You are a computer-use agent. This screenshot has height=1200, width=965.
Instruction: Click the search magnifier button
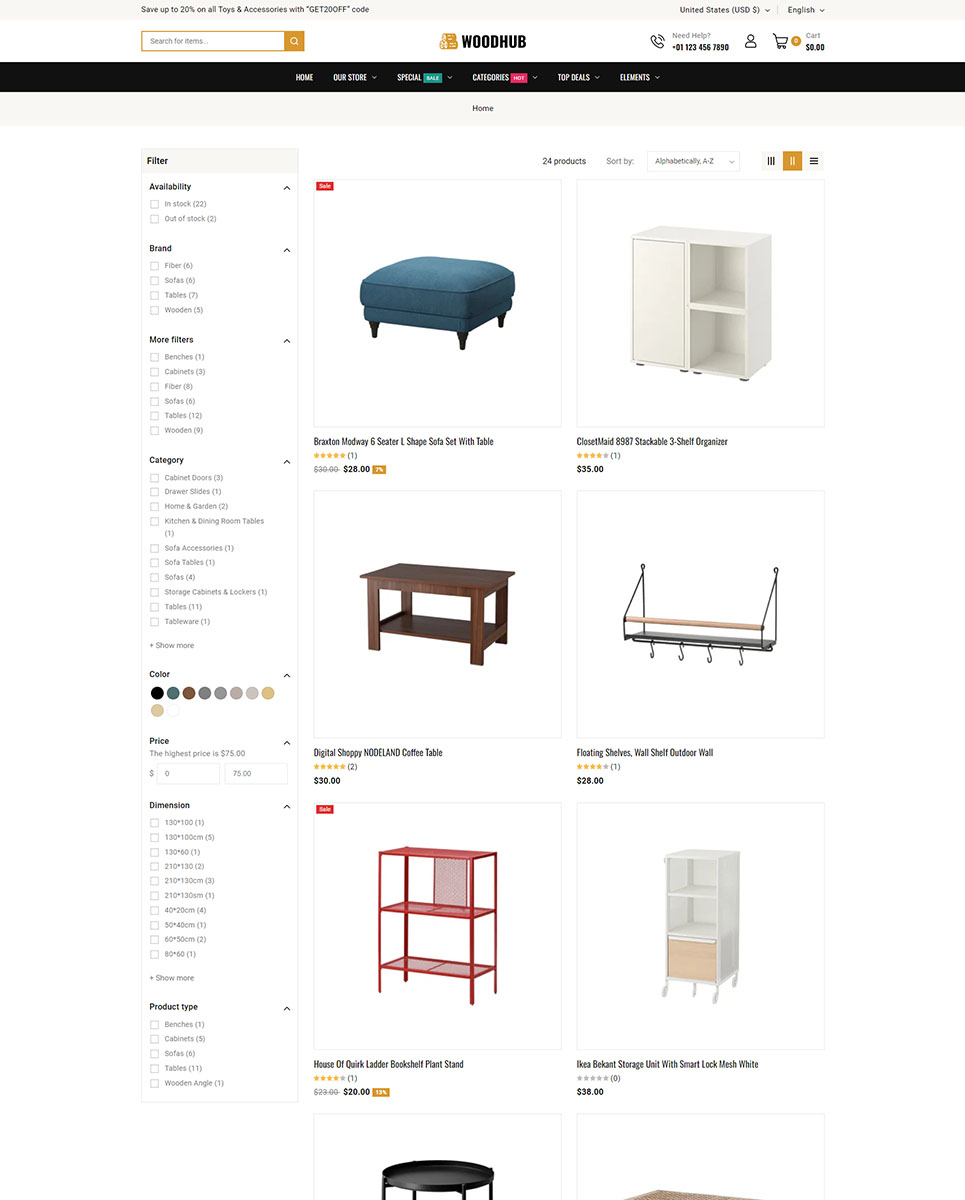coord(294,41)
